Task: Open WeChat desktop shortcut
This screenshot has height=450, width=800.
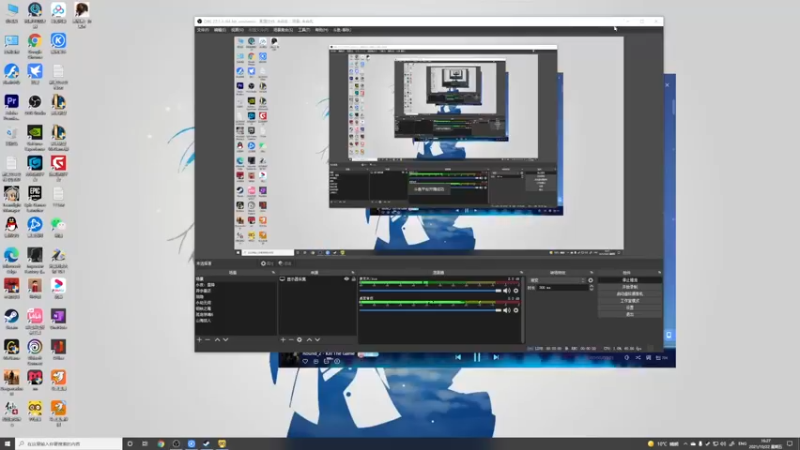Action: [58, 227]
